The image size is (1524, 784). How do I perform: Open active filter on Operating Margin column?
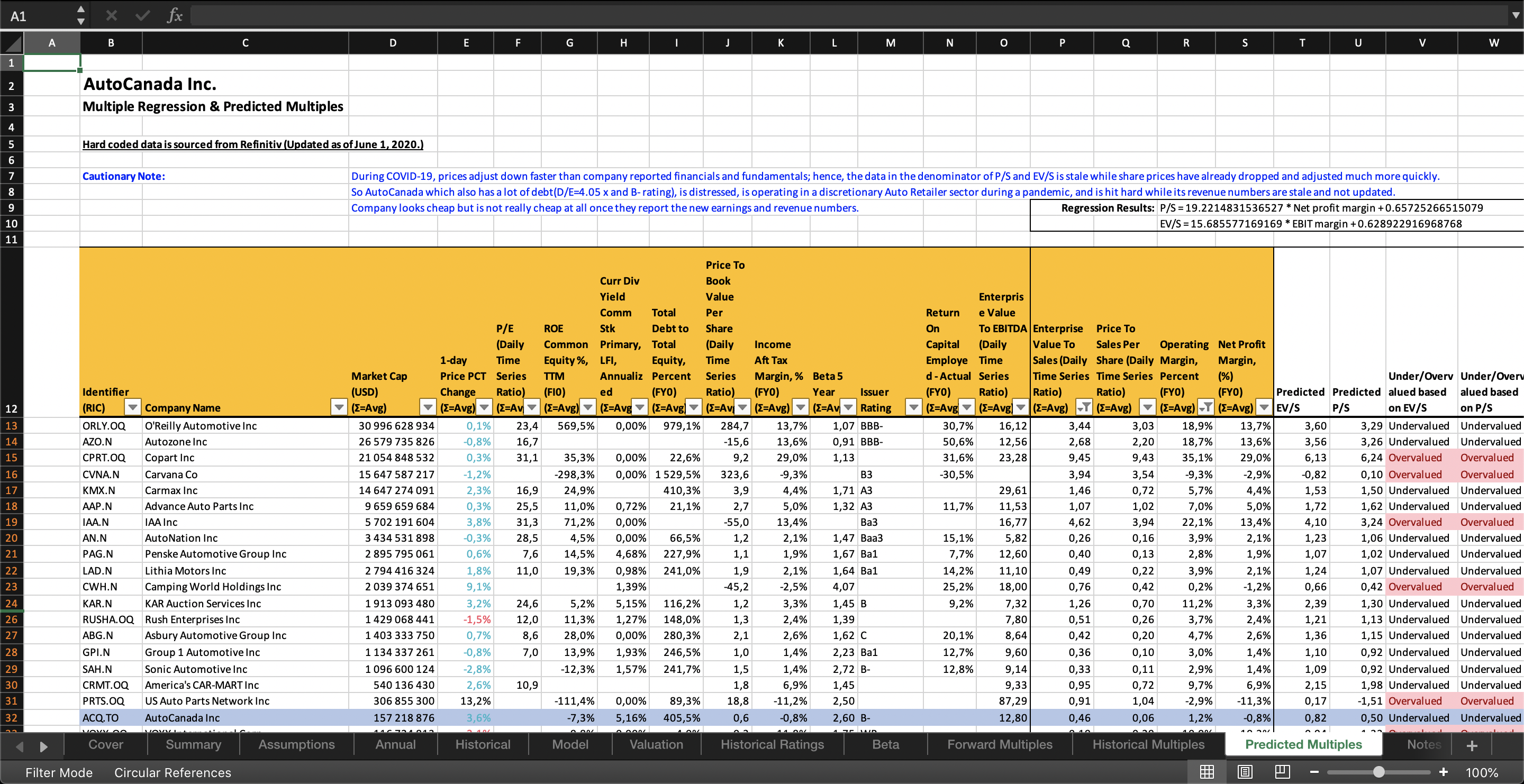click(1205, 407)
